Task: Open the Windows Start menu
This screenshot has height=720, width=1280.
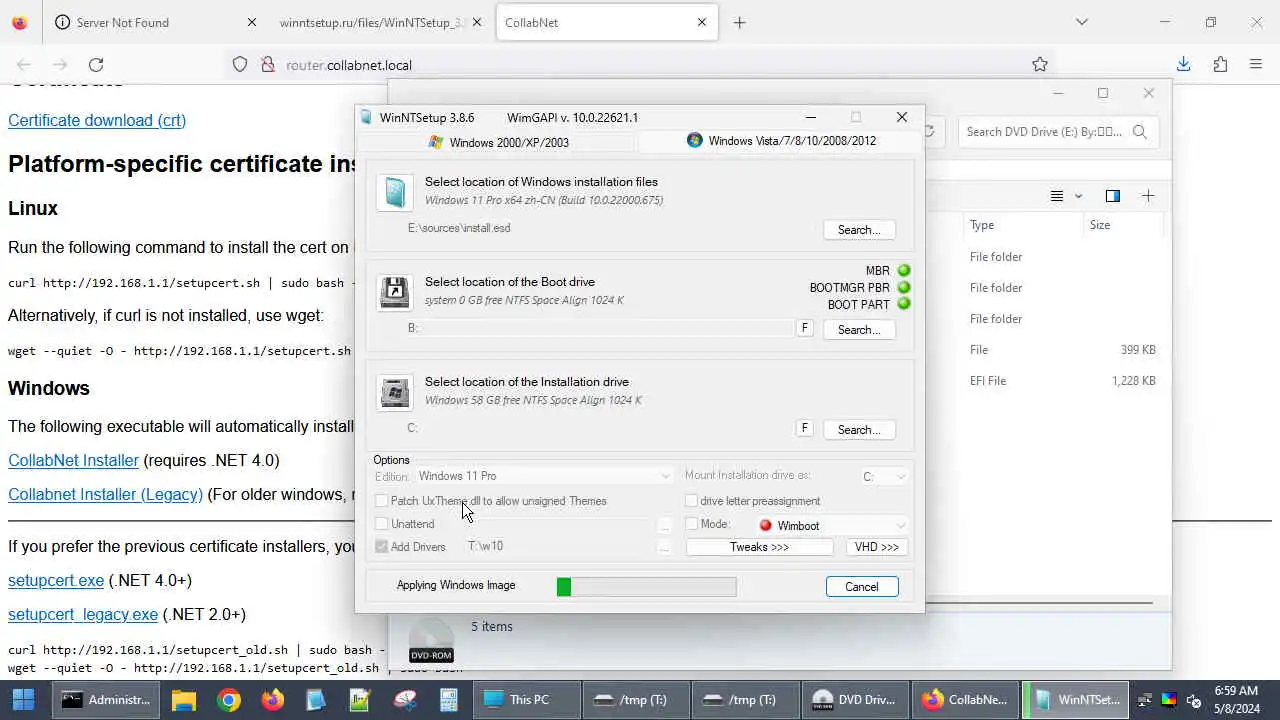Action: tap(22, 700)
